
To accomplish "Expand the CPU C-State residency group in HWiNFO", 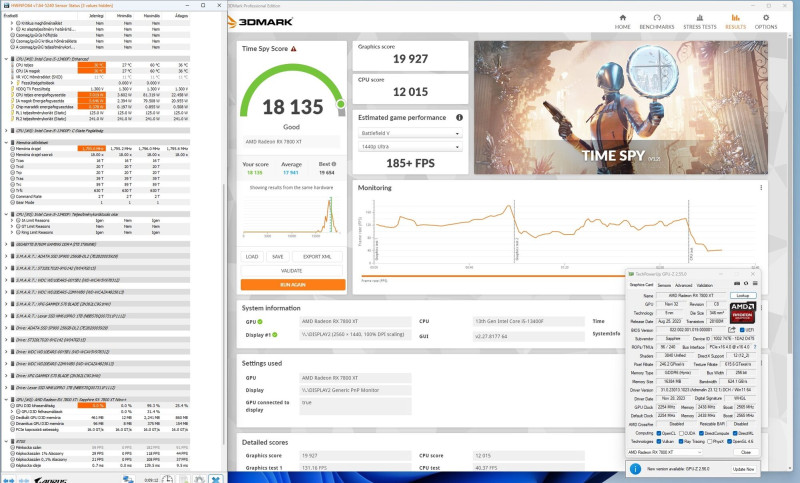I will (6, 131).
